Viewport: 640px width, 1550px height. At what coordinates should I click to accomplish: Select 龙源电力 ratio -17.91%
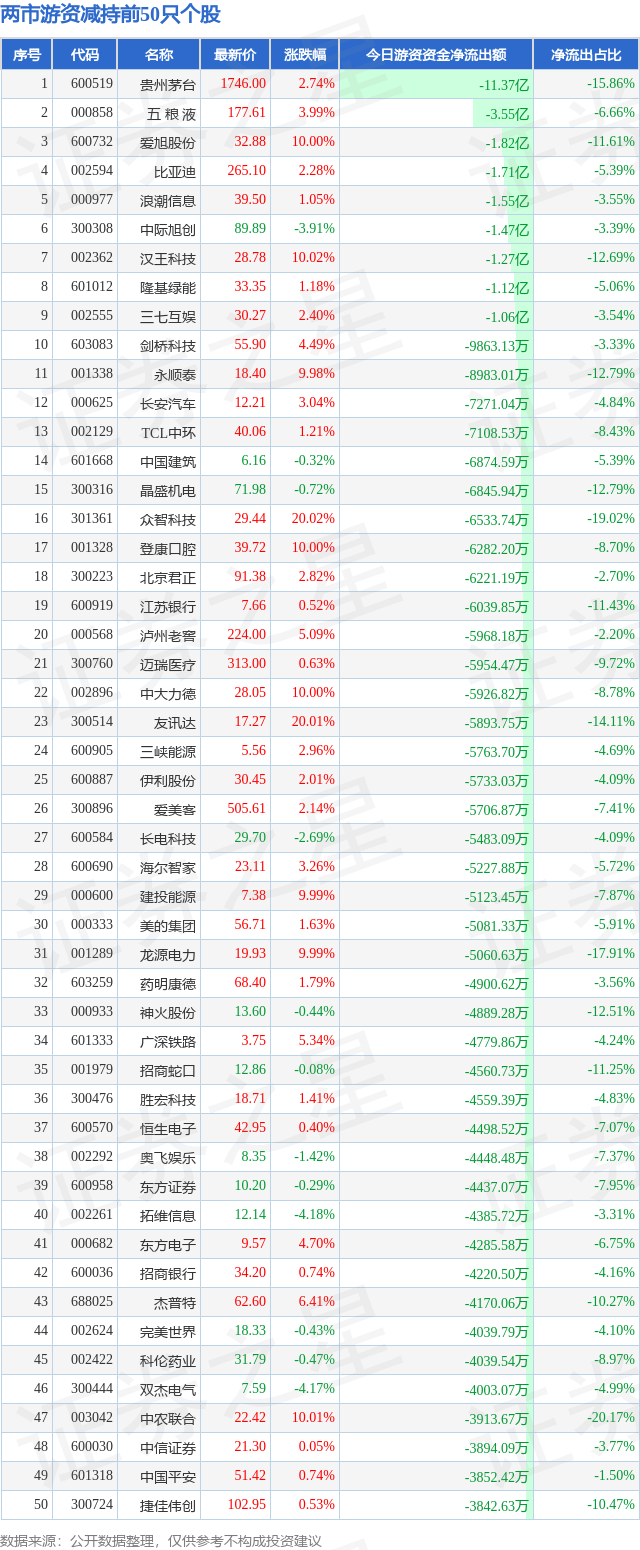pos(611,955)
